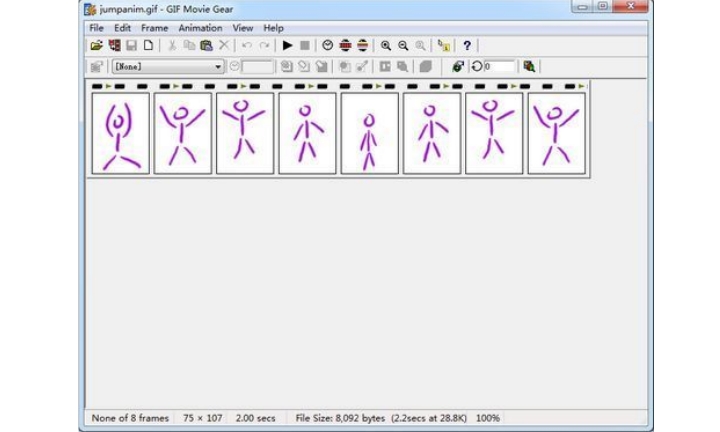Select the eighth frame thumbnail
The width and height of the screenshot is (720, 432).
[557, 134]
